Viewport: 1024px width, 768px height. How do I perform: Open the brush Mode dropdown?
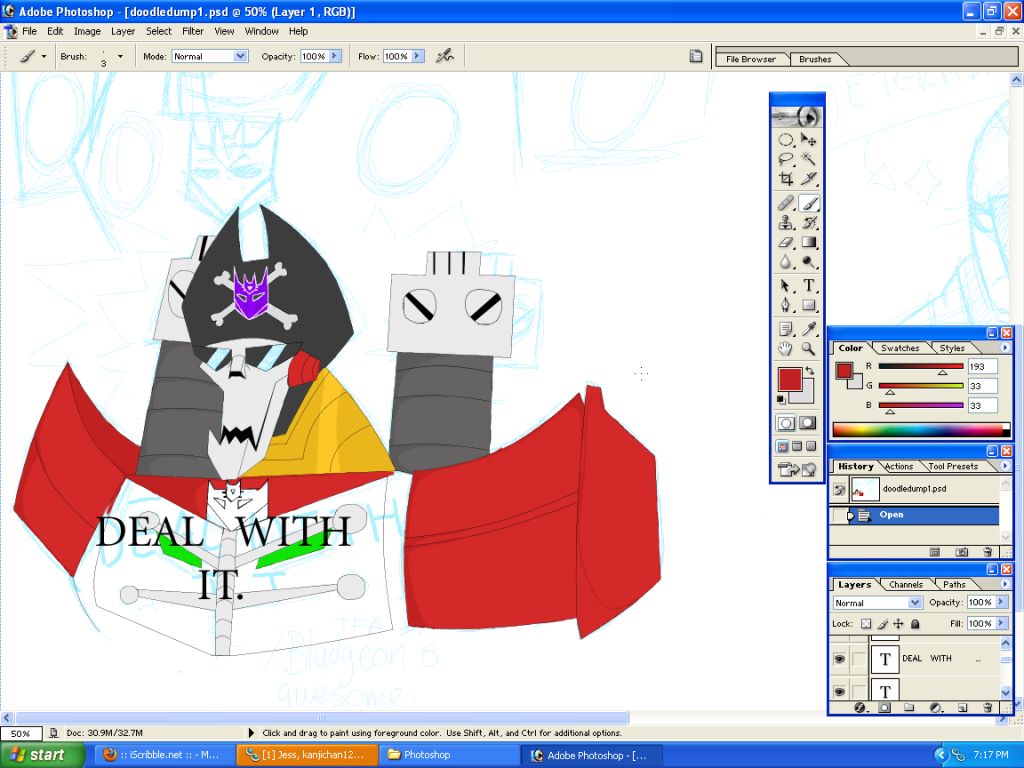pyautogui.click(x=210, y=56)
